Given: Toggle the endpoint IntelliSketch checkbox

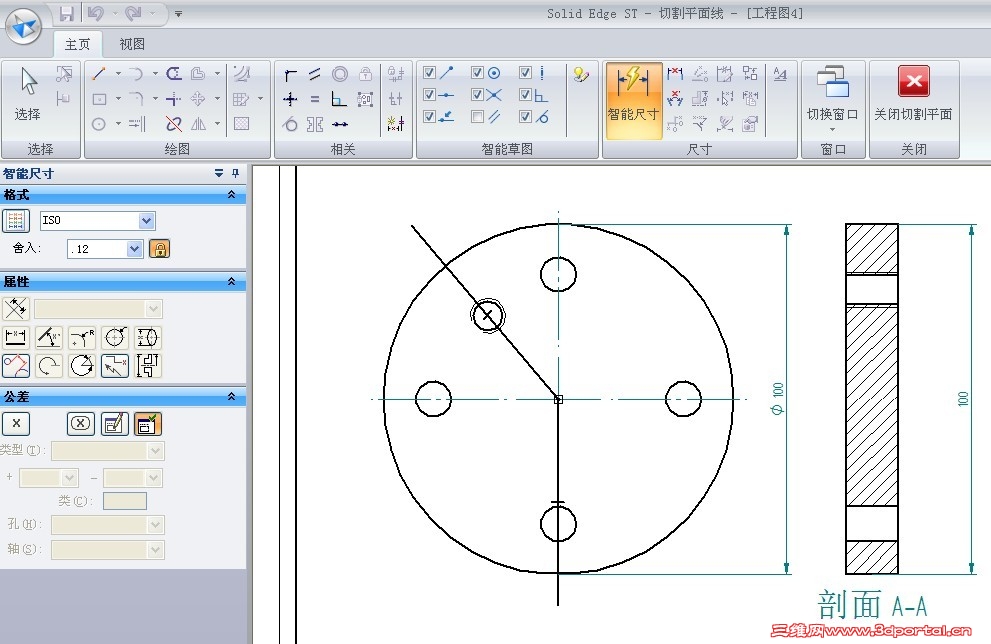Looking at the screenshot, I should pyautogui.click(x=430, y=73).
